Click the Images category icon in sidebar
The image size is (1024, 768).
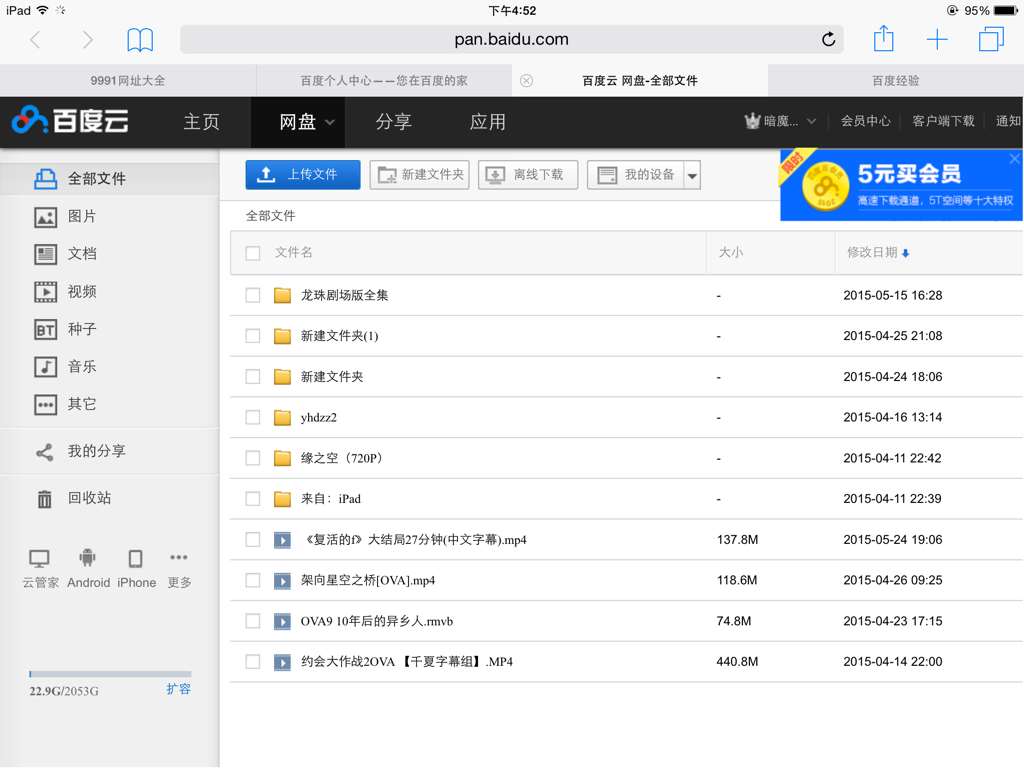(45, 217)
